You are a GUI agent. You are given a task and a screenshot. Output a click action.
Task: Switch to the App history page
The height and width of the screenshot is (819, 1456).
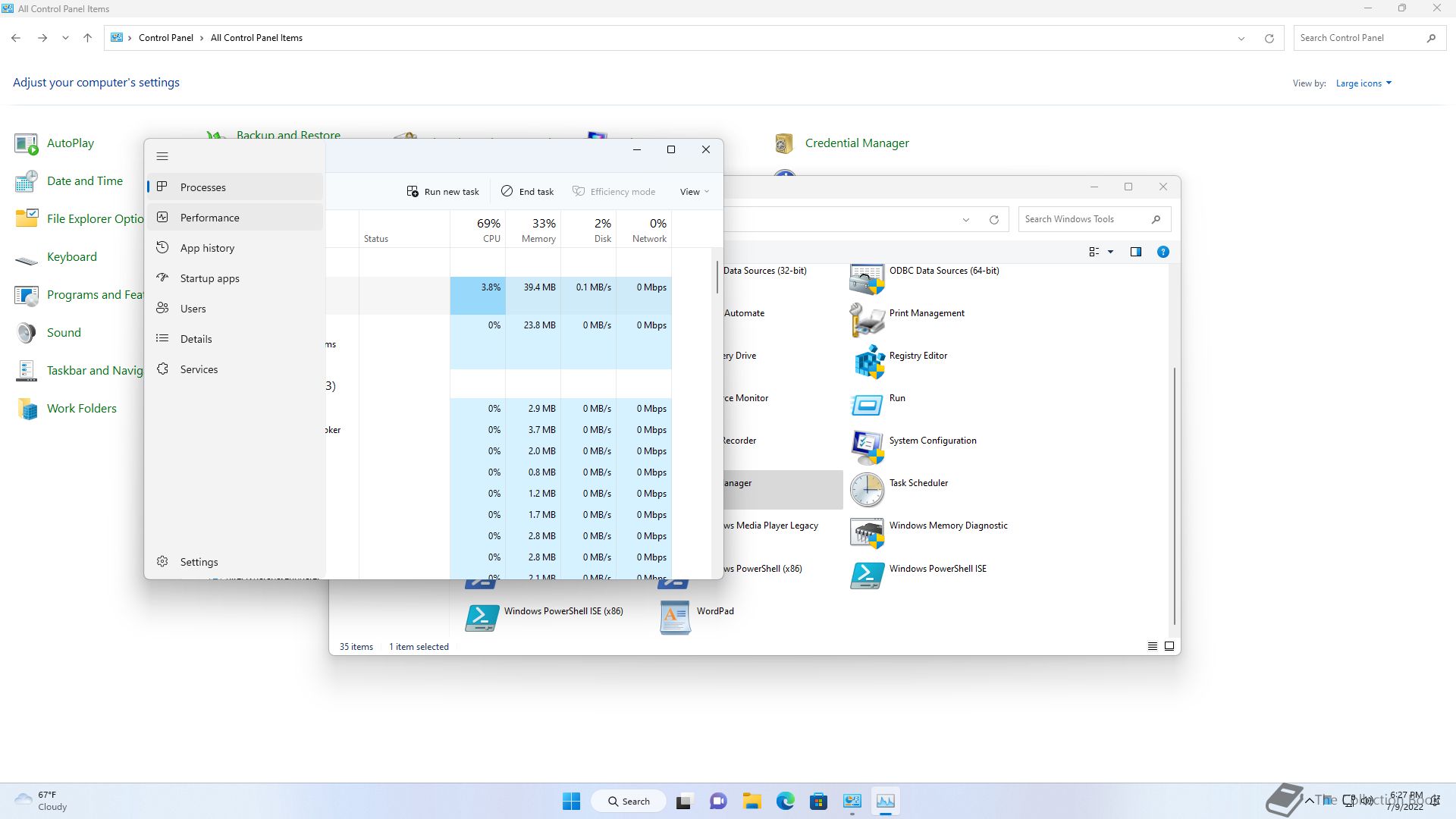pyautogui.click(x=207, y=248)
